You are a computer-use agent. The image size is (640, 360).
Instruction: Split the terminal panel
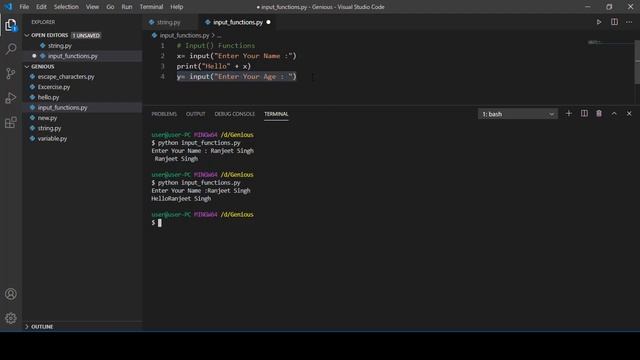(584, 113)
